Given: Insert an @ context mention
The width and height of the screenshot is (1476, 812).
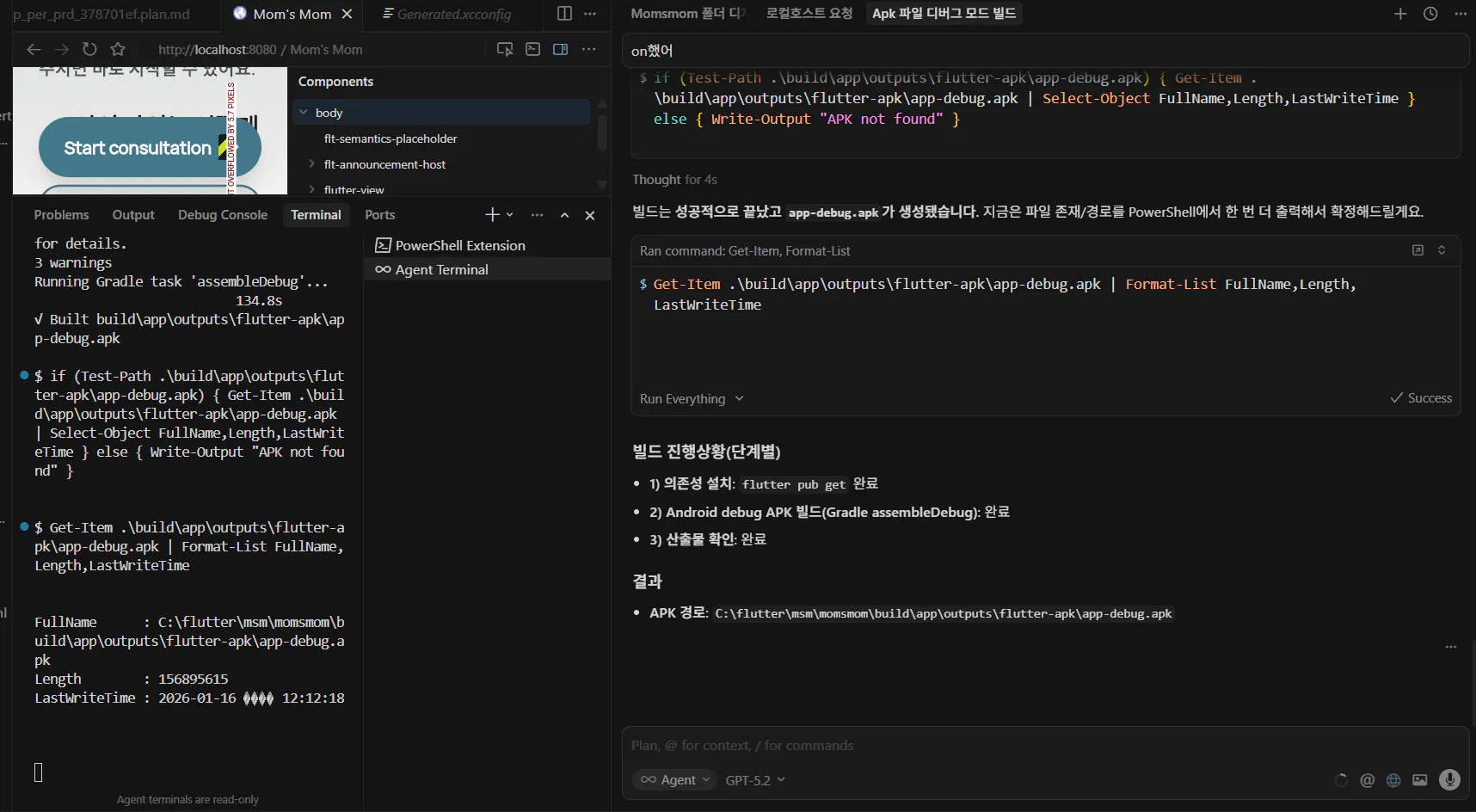Looking at the screenshot, I should point(1367,780).
